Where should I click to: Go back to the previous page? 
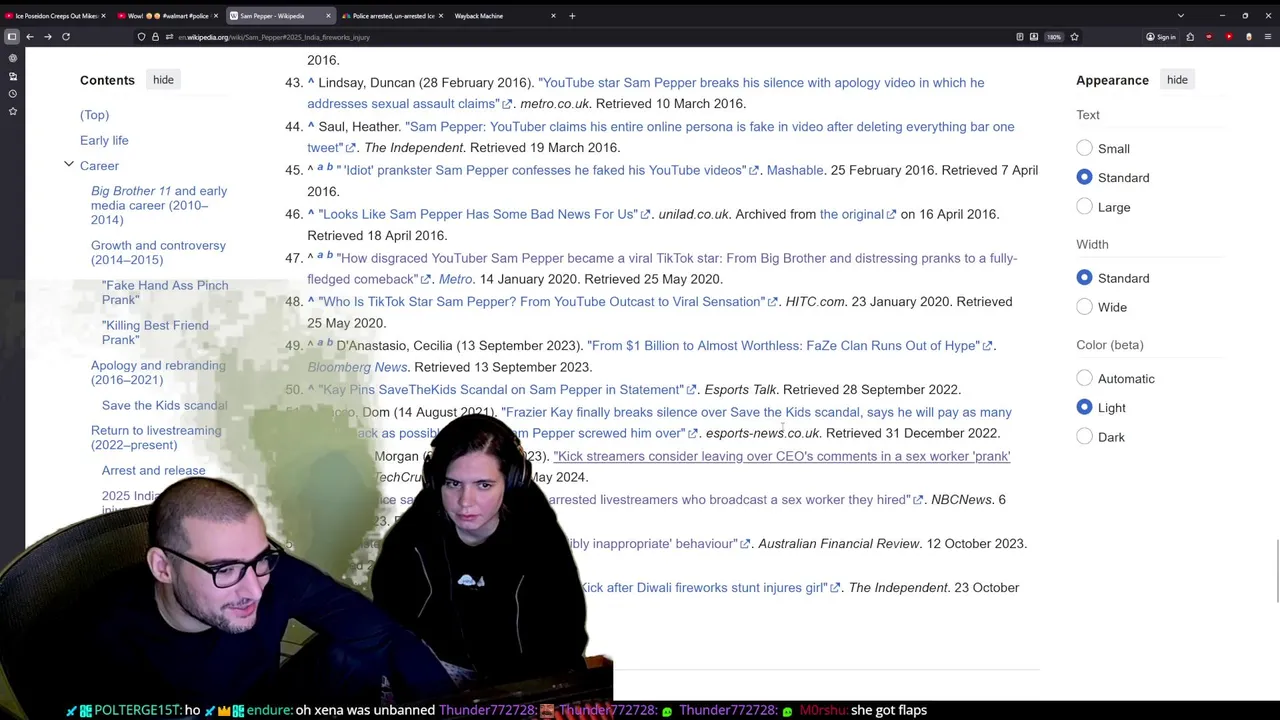click(x=30, y=37)
